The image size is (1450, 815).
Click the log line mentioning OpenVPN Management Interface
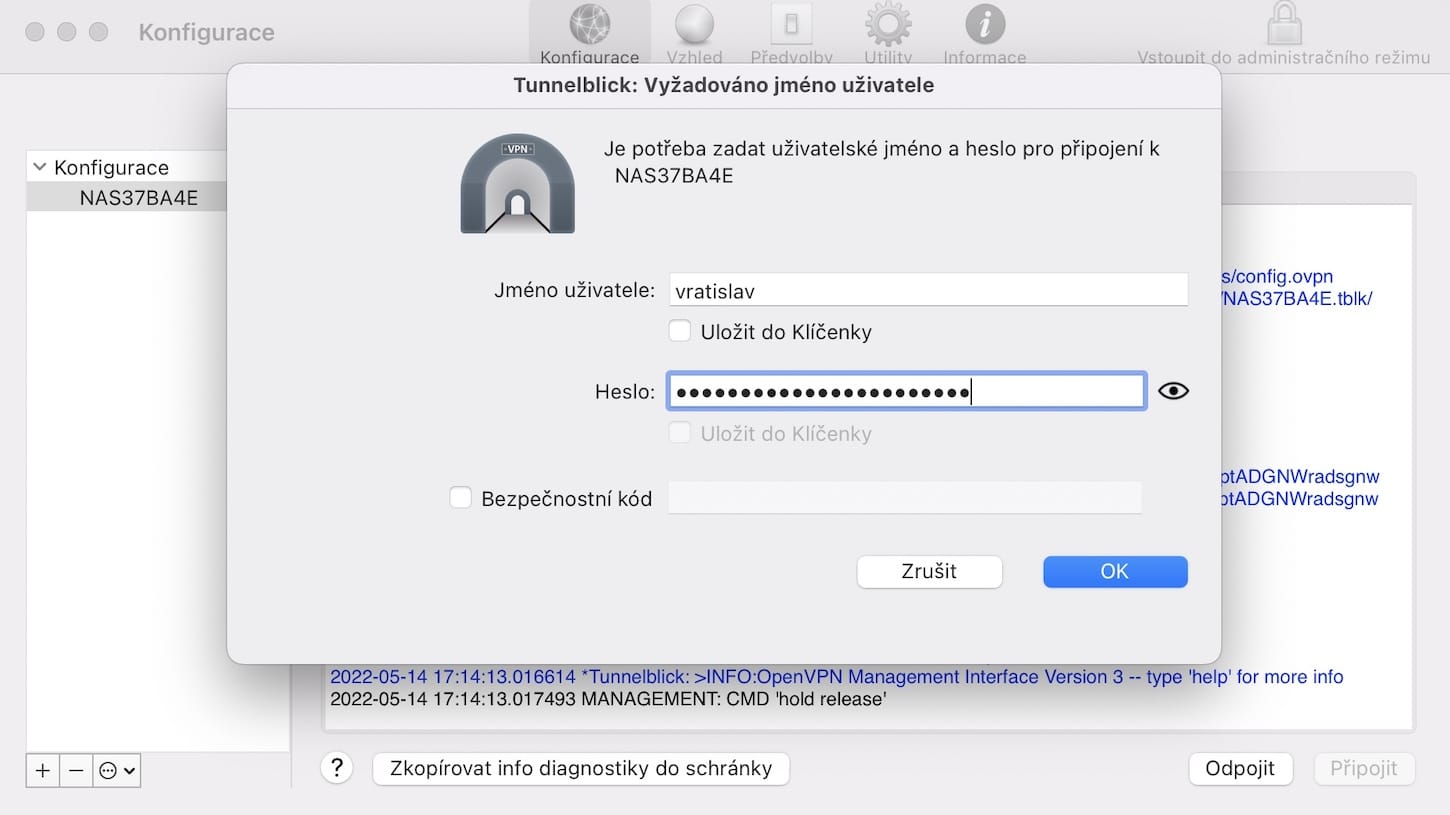tap(837, 677)
